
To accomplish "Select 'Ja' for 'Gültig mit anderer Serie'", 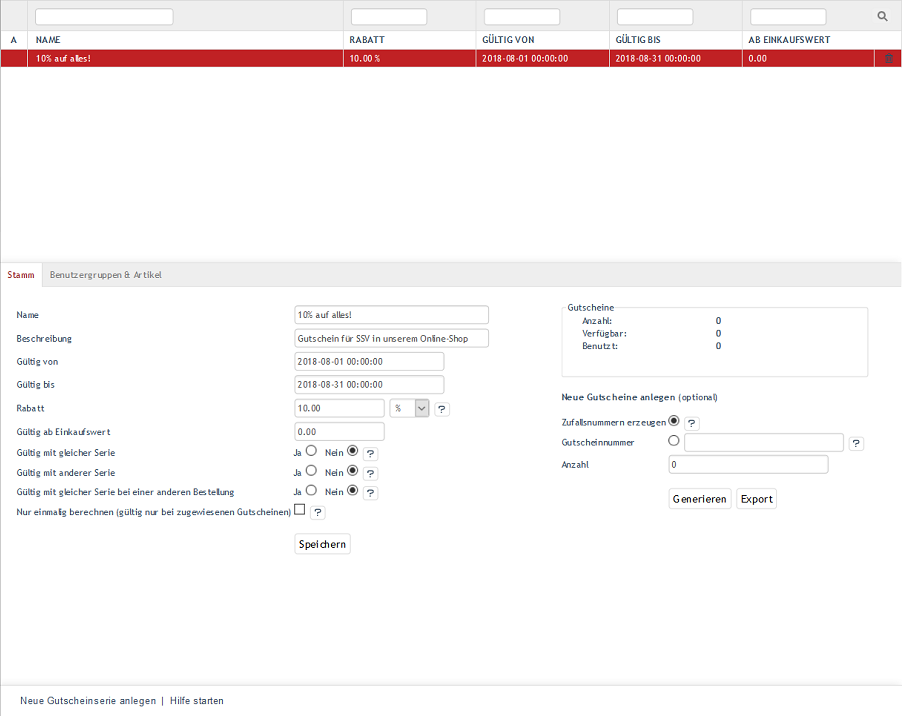I will tap(311, 471).
